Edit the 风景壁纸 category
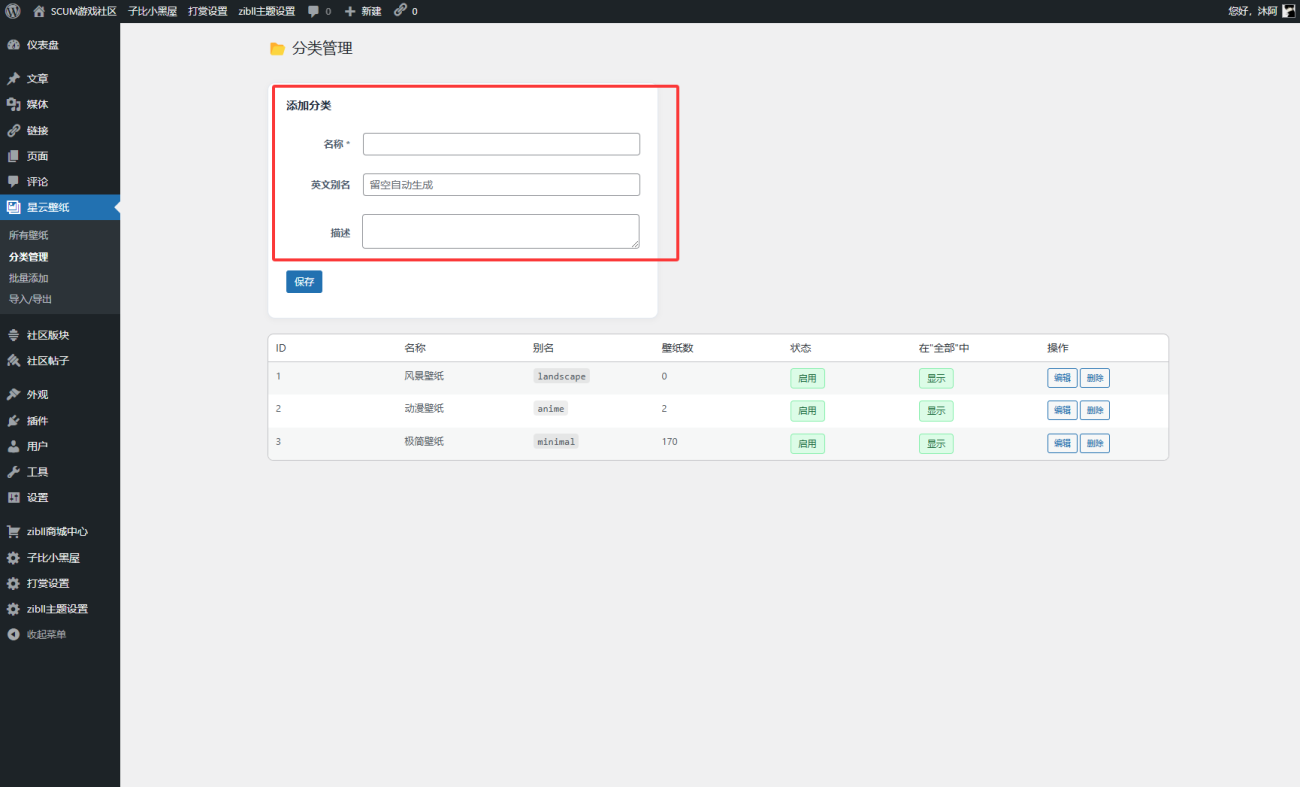Screen dimensions: 1300x787 click(1062, 378)
